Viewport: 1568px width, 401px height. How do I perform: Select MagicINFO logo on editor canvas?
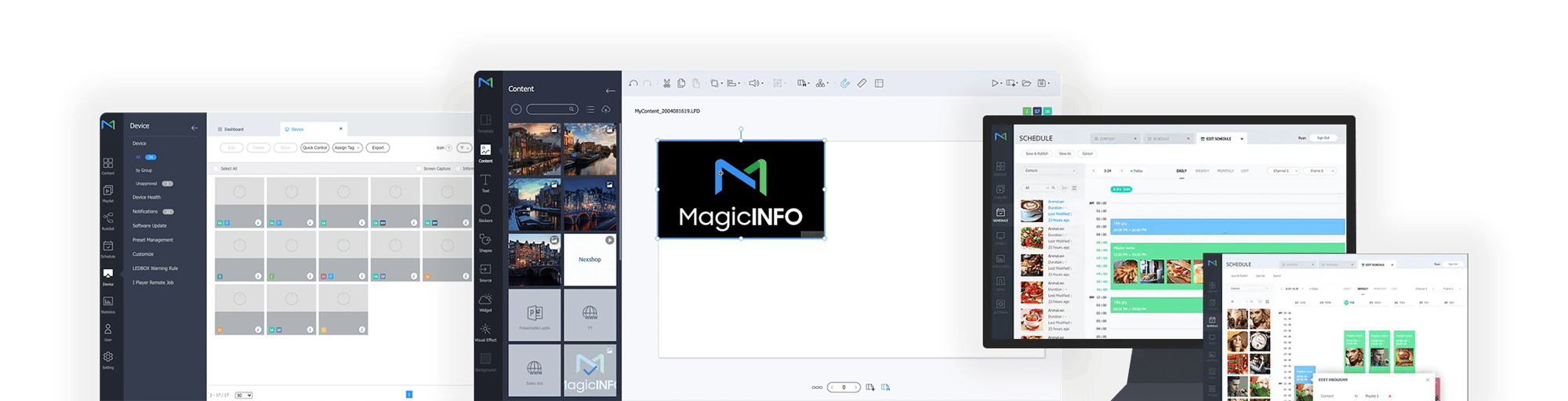coord(741,189)
